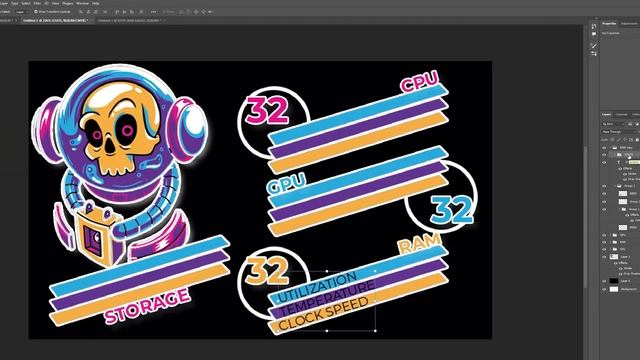Open the History panel icon in dock
The width and height of the screenshot is (640, 360).
tap(594, 26)
